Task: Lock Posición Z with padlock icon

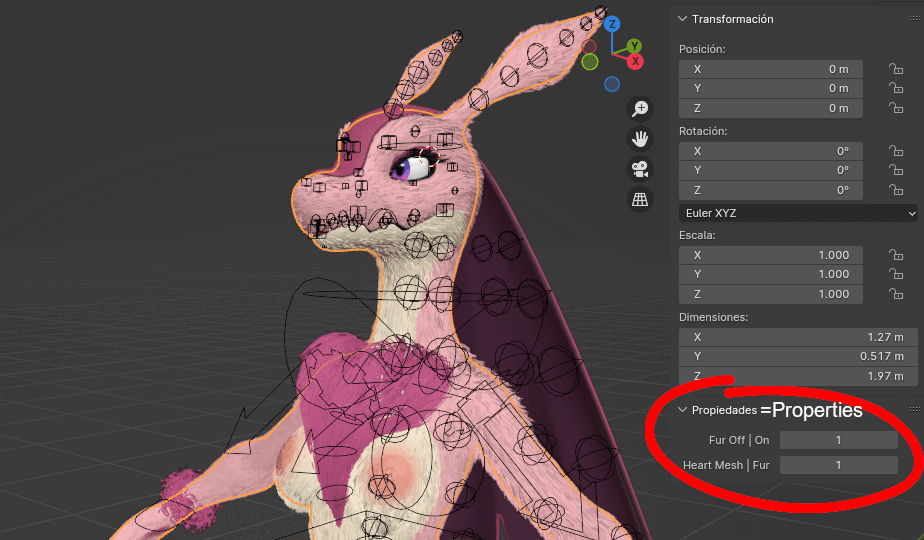Action: 896,108
